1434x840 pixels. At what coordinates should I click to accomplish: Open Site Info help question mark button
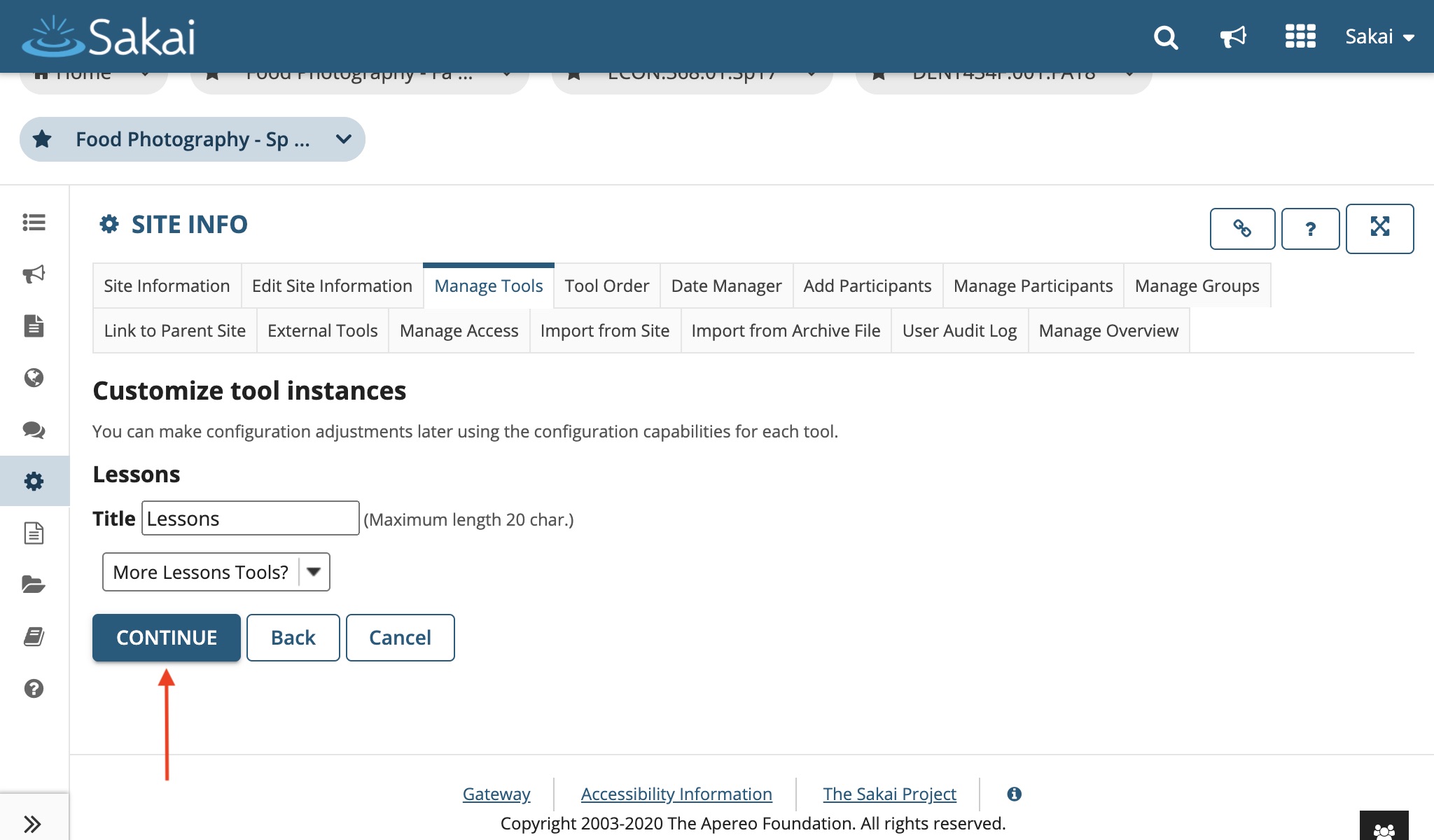(x=1310, y=228)
